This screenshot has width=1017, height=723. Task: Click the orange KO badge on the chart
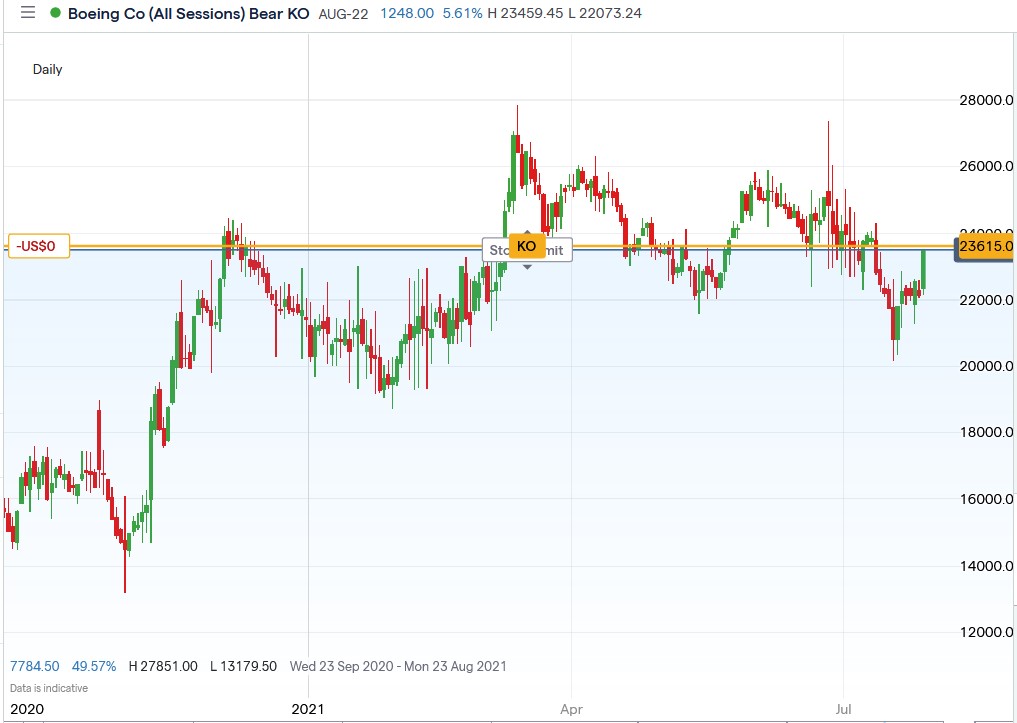pyautogui.click(x=527, y=245)
